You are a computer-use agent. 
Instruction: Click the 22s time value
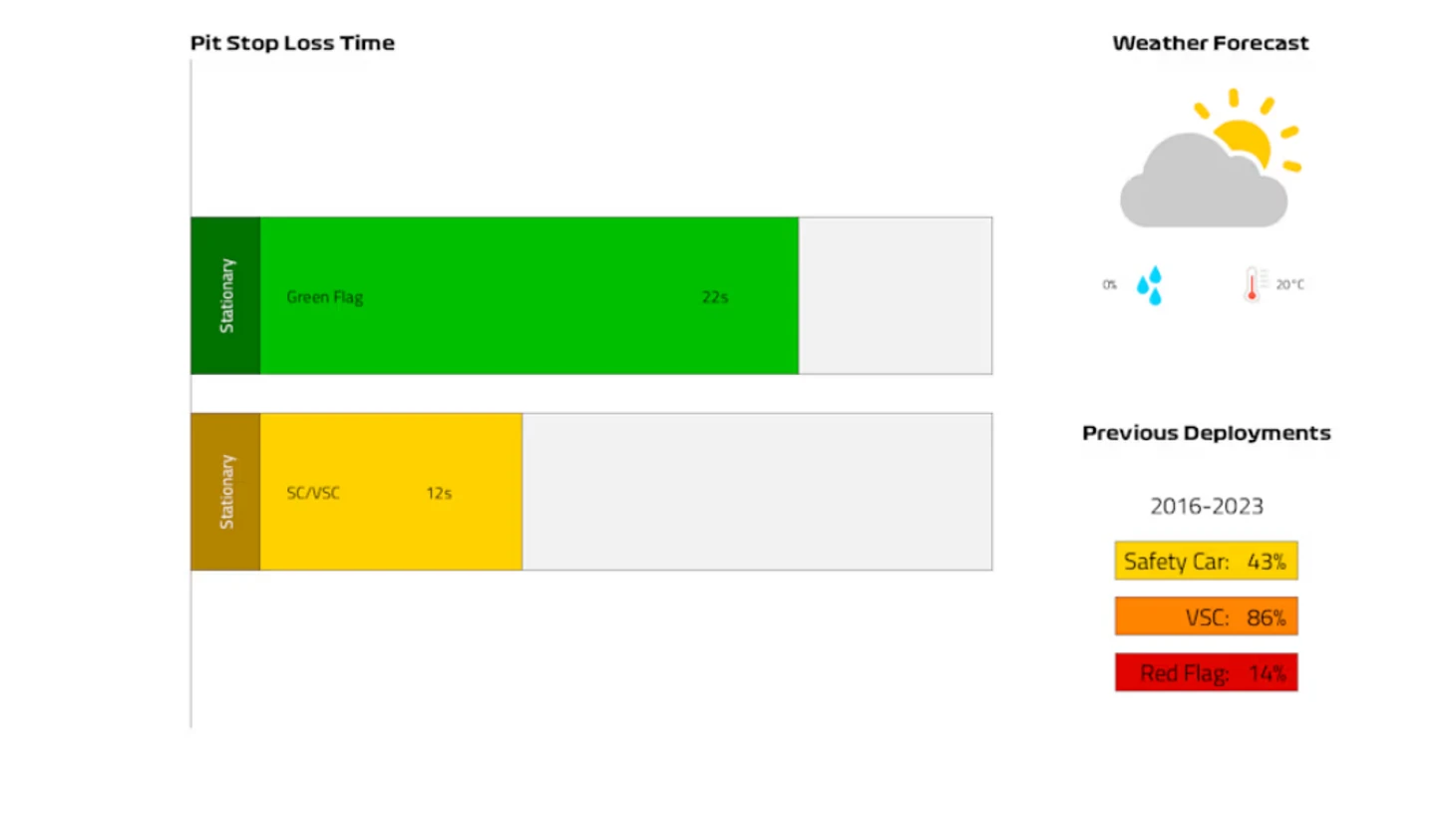715,297
